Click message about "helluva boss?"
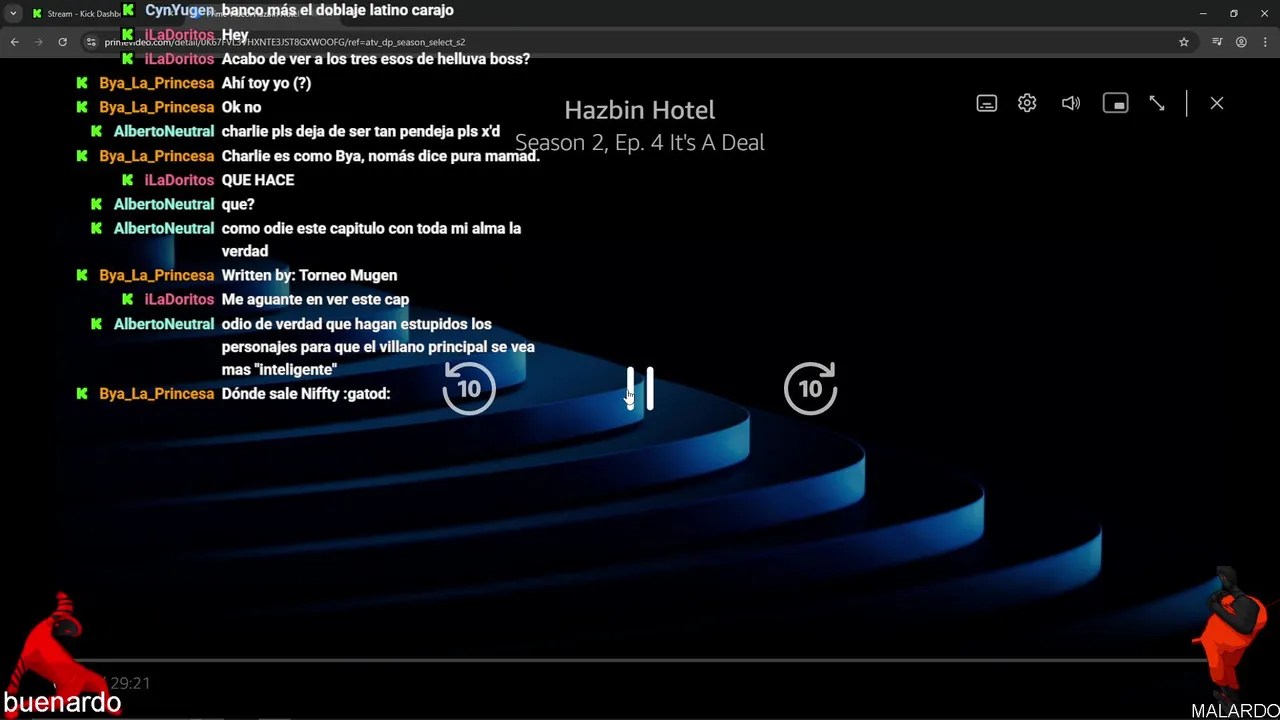 (x=376, y=59)
